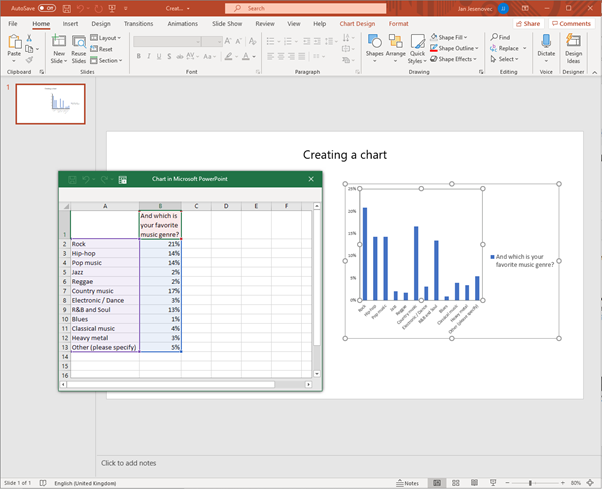Open the Comments pane button
The image size is (602, 489).
pos(571,23)
